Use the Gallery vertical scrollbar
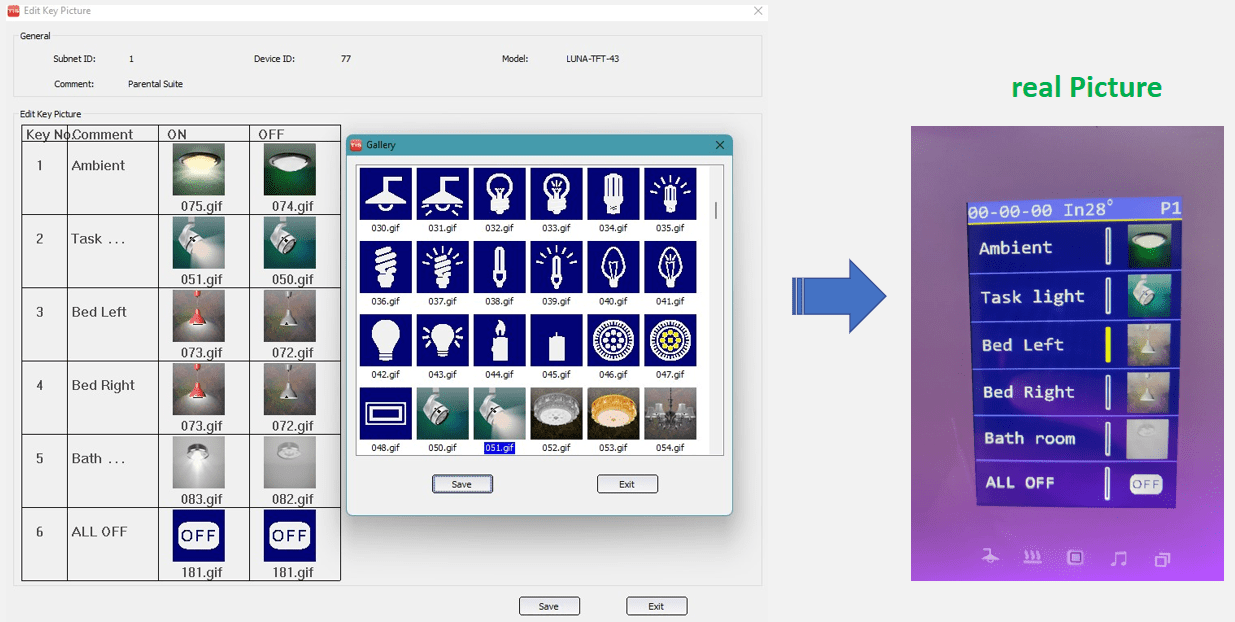 point(715,309)
